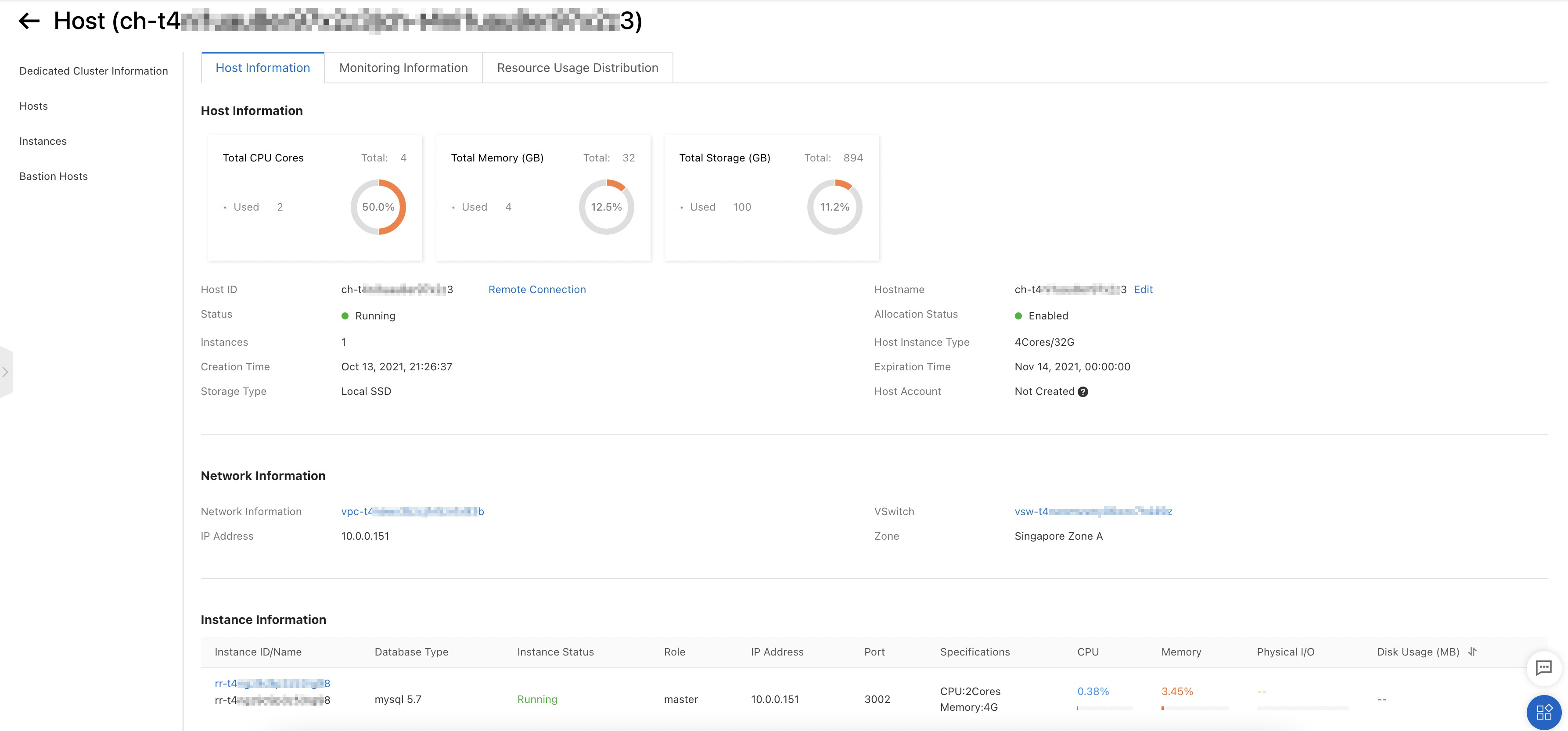Click the help icon beside Not Created
This screenshot has width=1568, height=731.
point(1083,392)
